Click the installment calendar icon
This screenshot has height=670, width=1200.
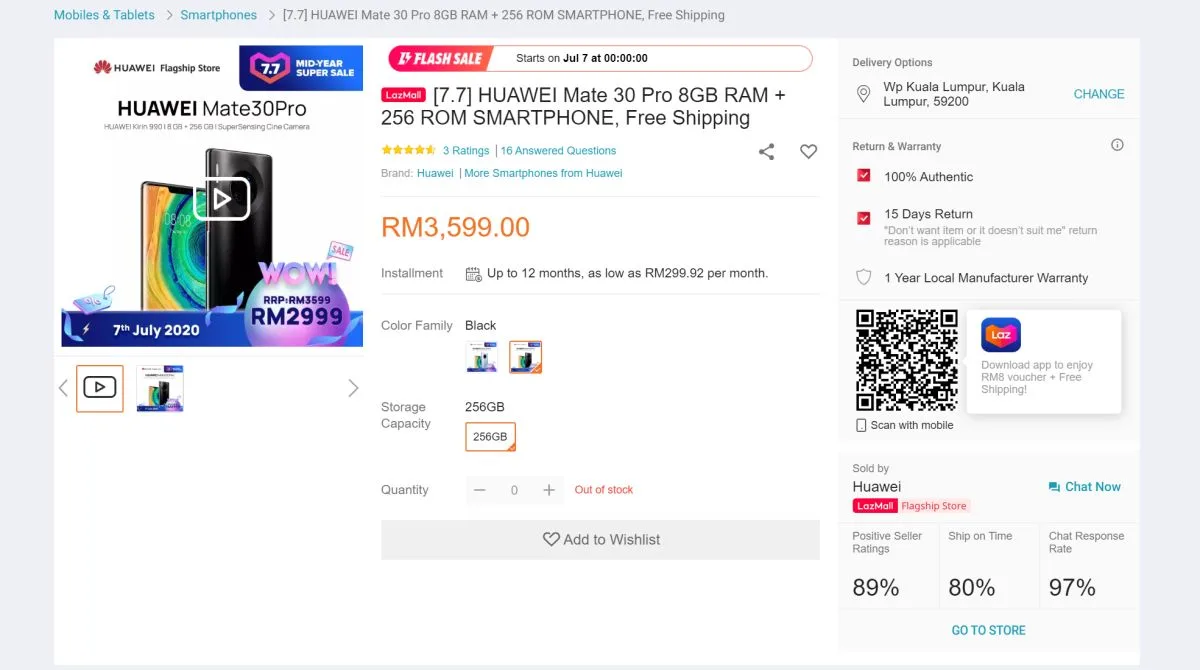[474, 273]
